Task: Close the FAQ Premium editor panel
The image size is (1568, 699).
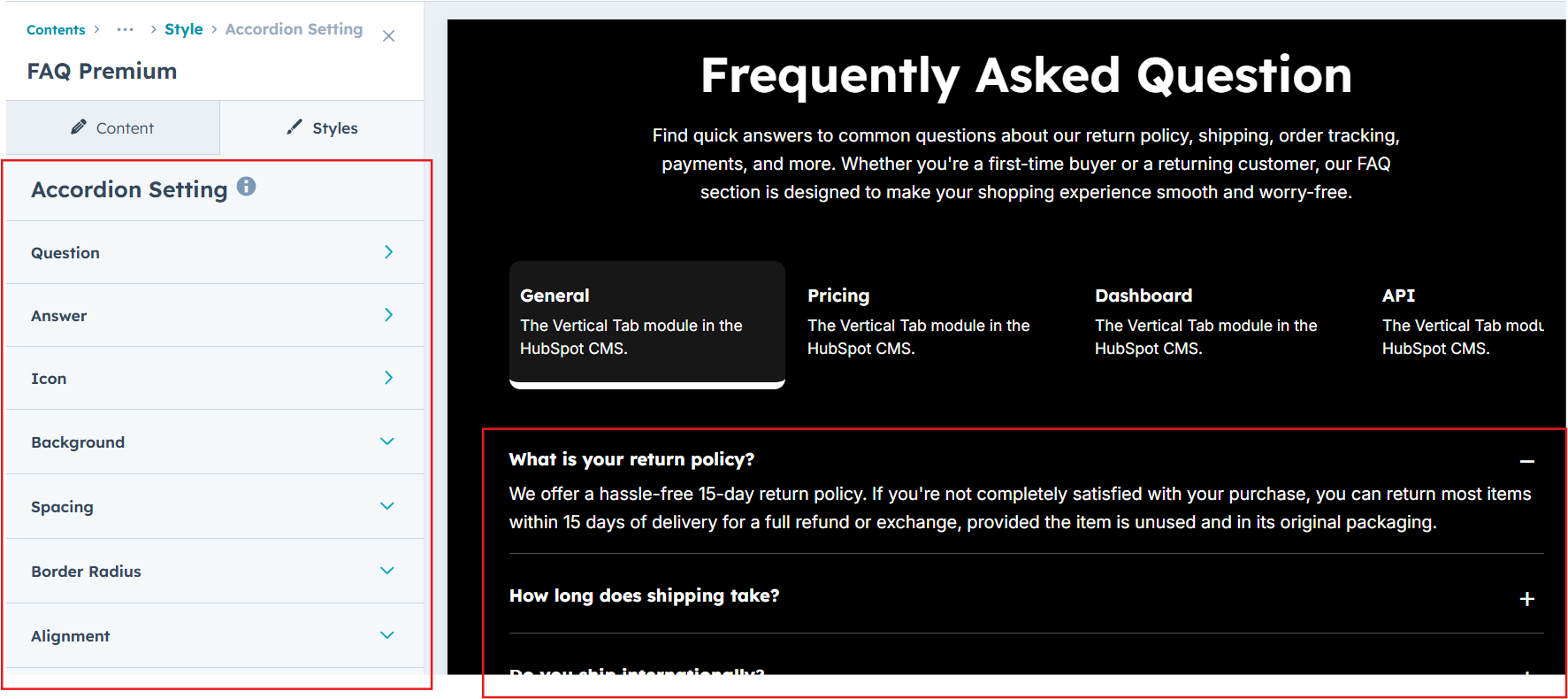Action: point(388,36)
